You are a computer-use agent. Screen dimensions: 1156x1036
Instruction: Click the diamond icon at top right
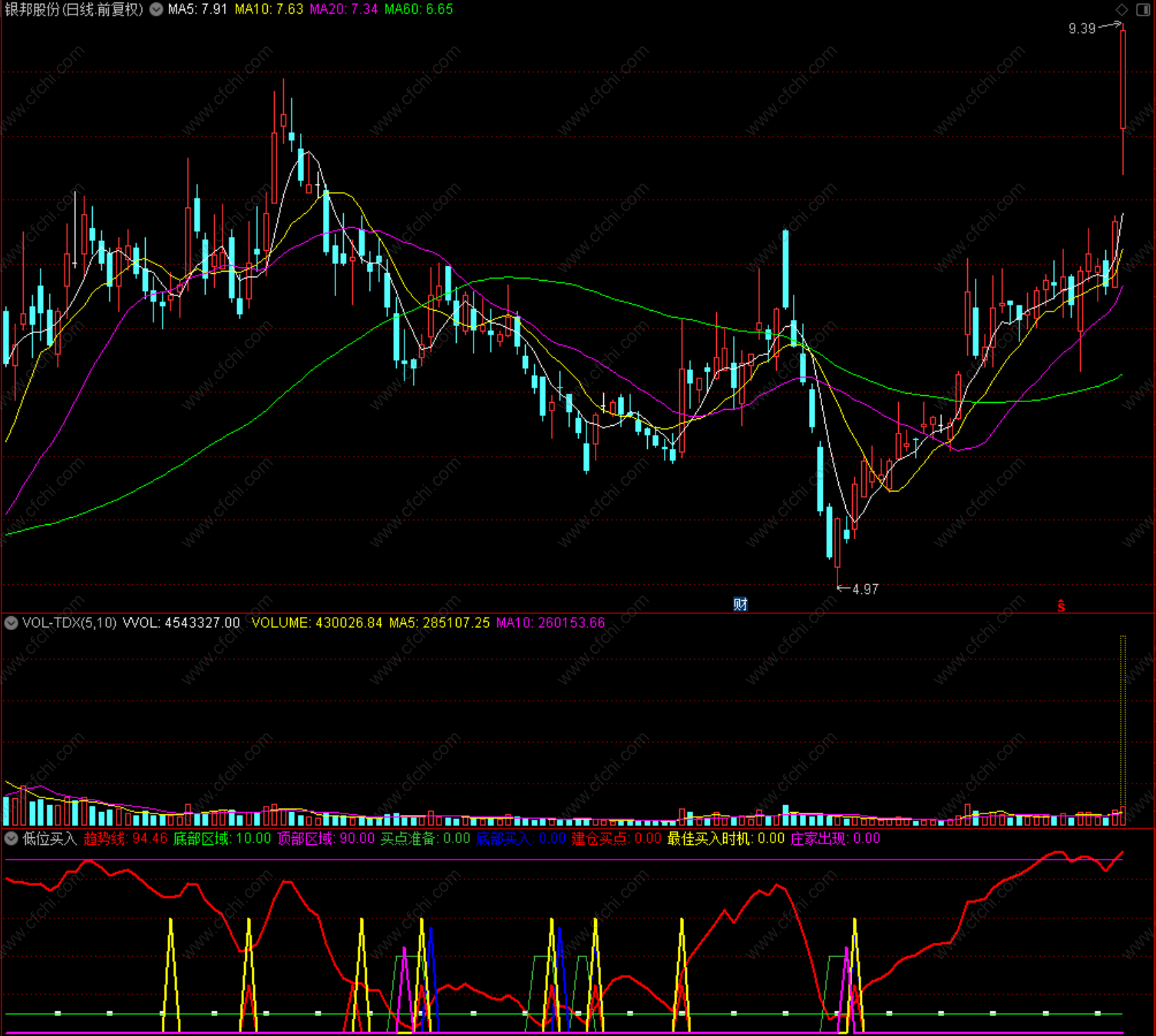1121,9
